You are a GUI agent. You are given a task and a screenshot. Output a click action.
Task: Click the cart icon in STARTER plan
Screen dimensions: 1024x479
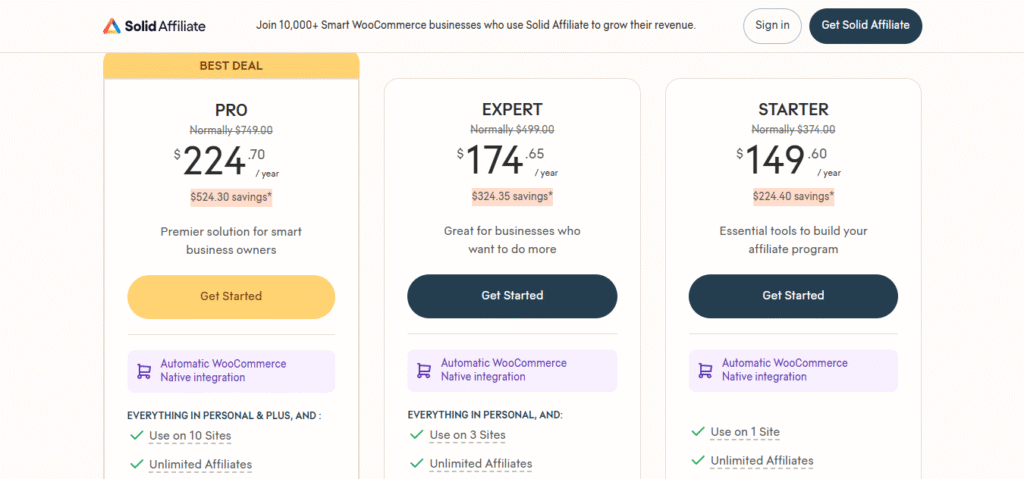pos(704,370)
